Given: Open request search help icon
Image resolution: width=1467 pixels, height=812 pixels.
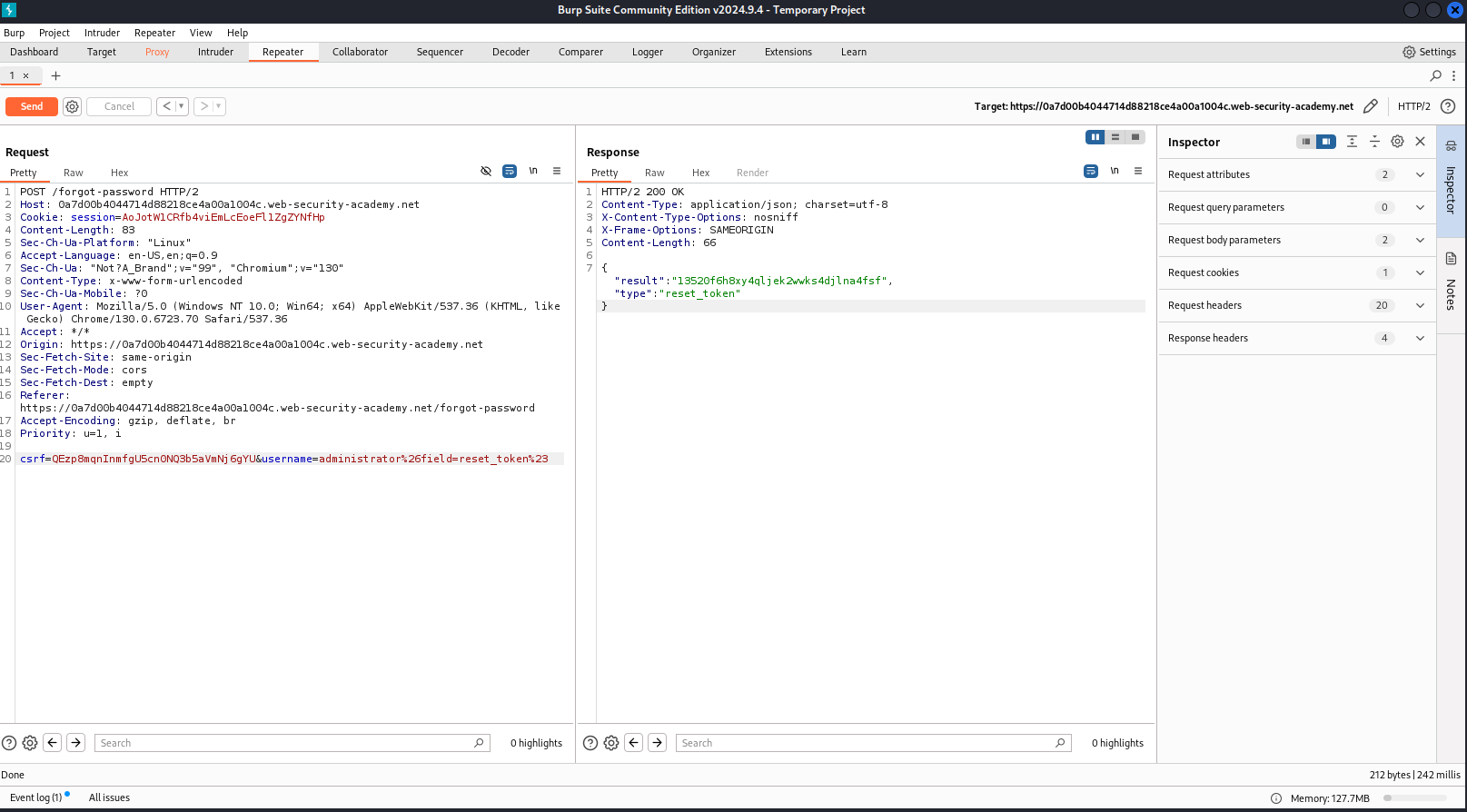Looking at the screenshot, I should pos(9,743).
